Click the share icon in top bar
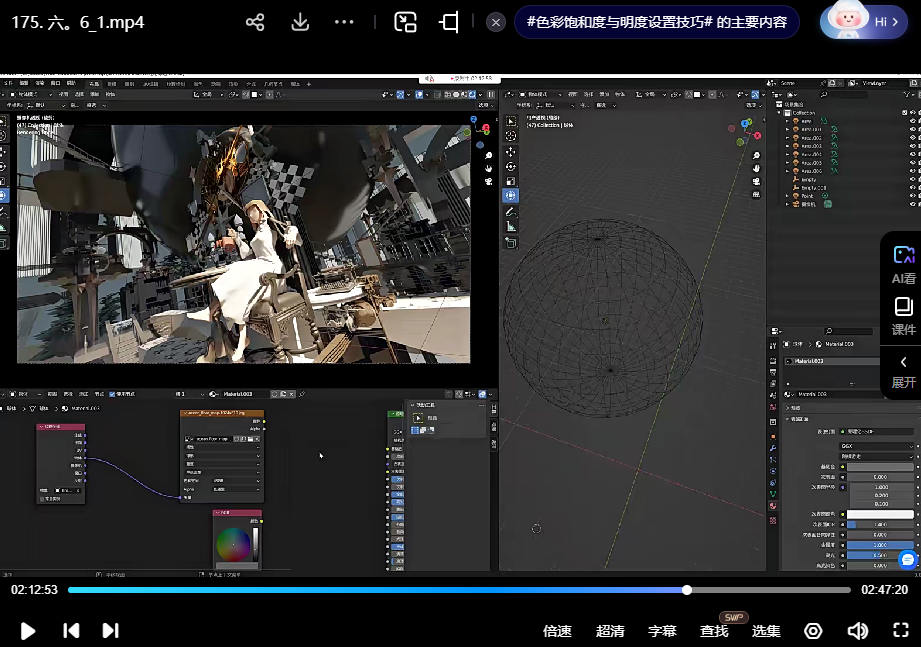 (255, 22)
